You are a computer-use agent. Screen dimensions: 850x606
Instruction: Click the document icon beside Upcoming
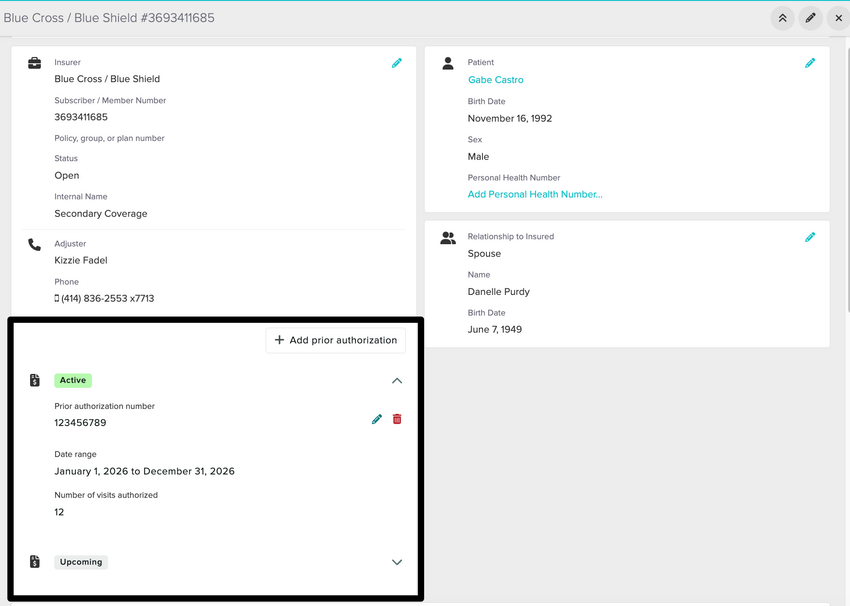(35, 562)
